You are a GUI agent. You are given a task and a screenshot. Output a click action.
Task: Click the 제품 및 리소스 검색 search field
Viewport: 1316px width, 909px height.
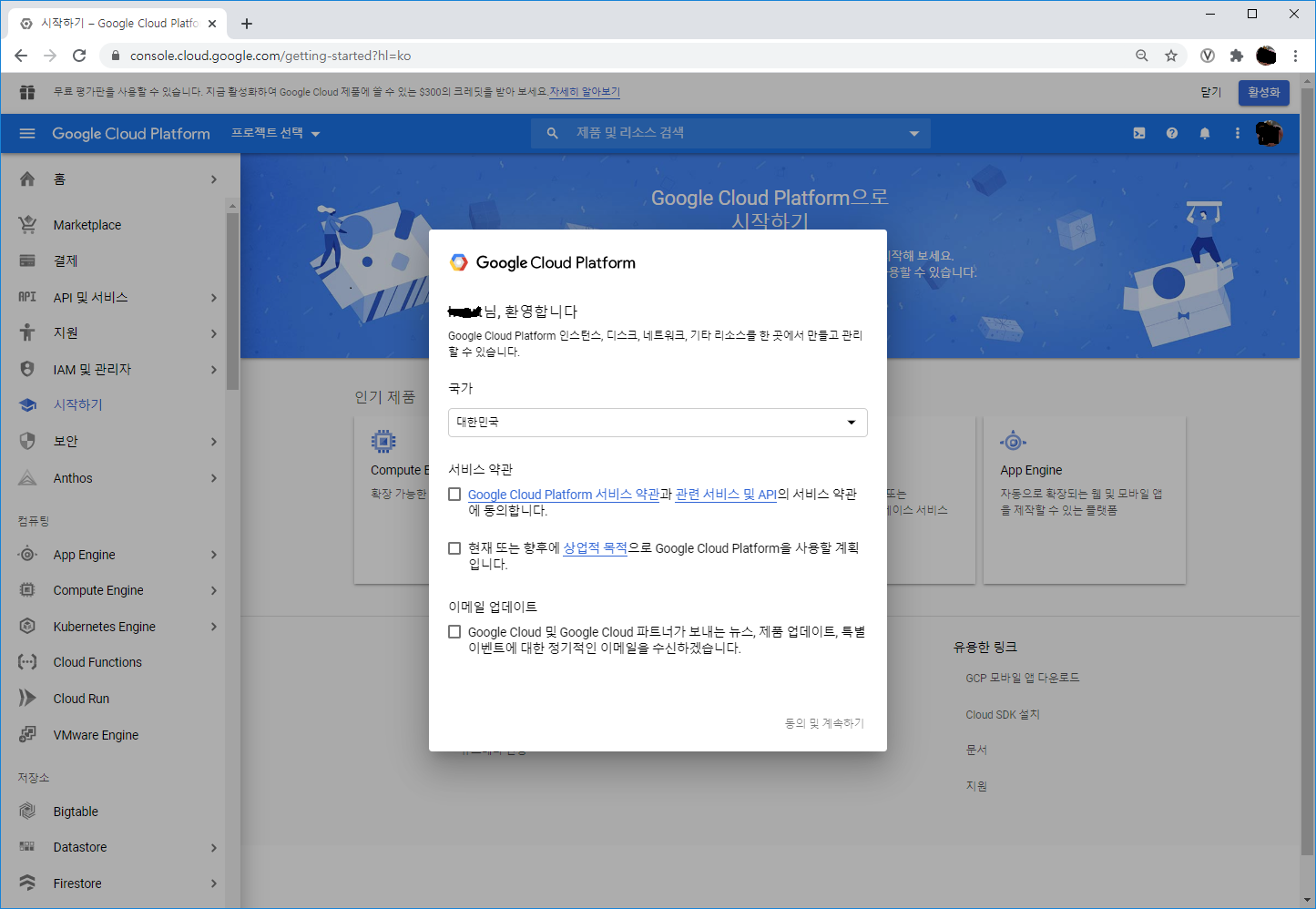(x=730, y=134)
